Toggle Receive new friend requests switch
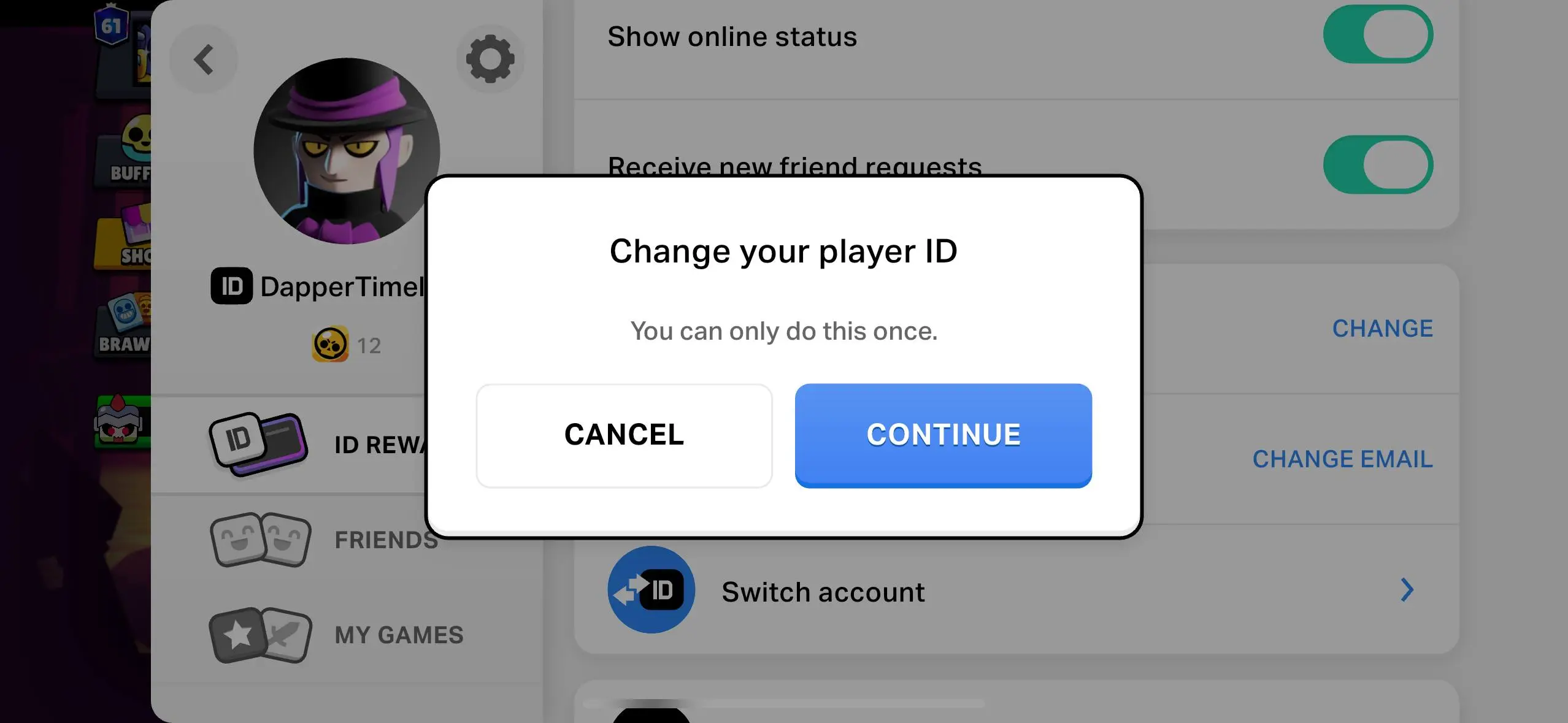Screen dimensions: 1568x723 [x=1378, y=164]
